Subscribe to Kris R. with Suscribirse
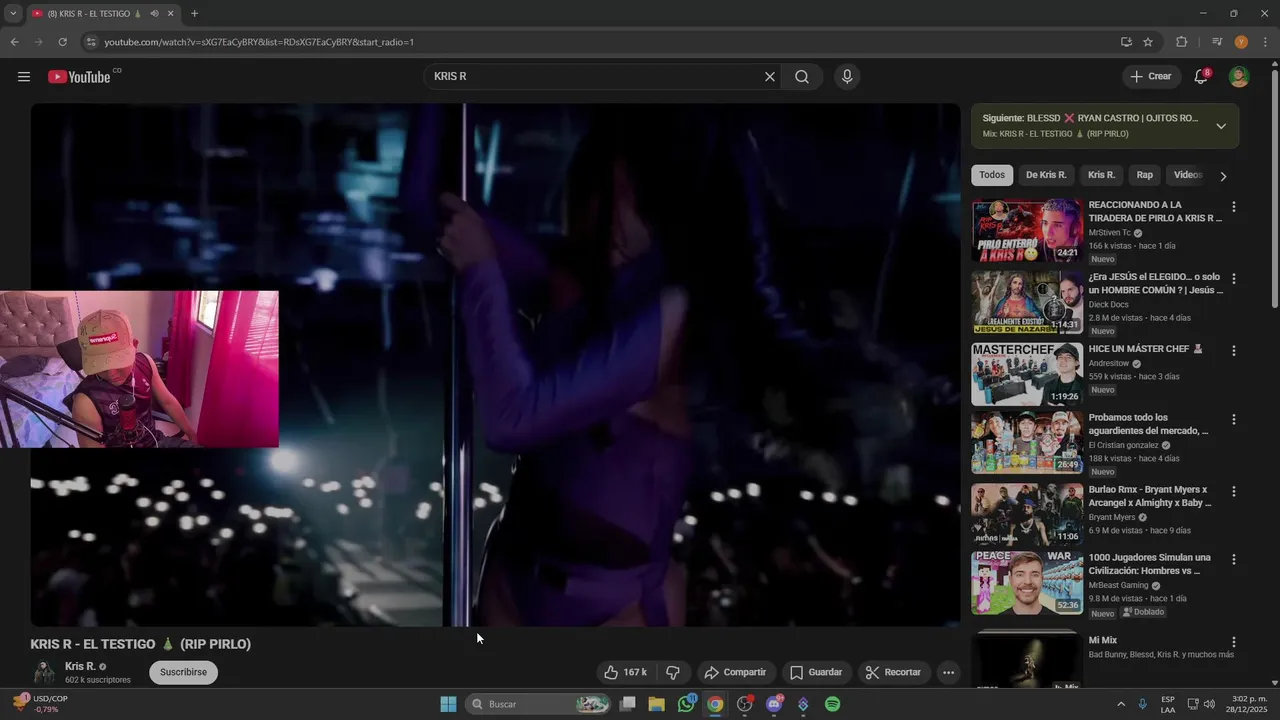1280x720 pixels. point(183,672)
